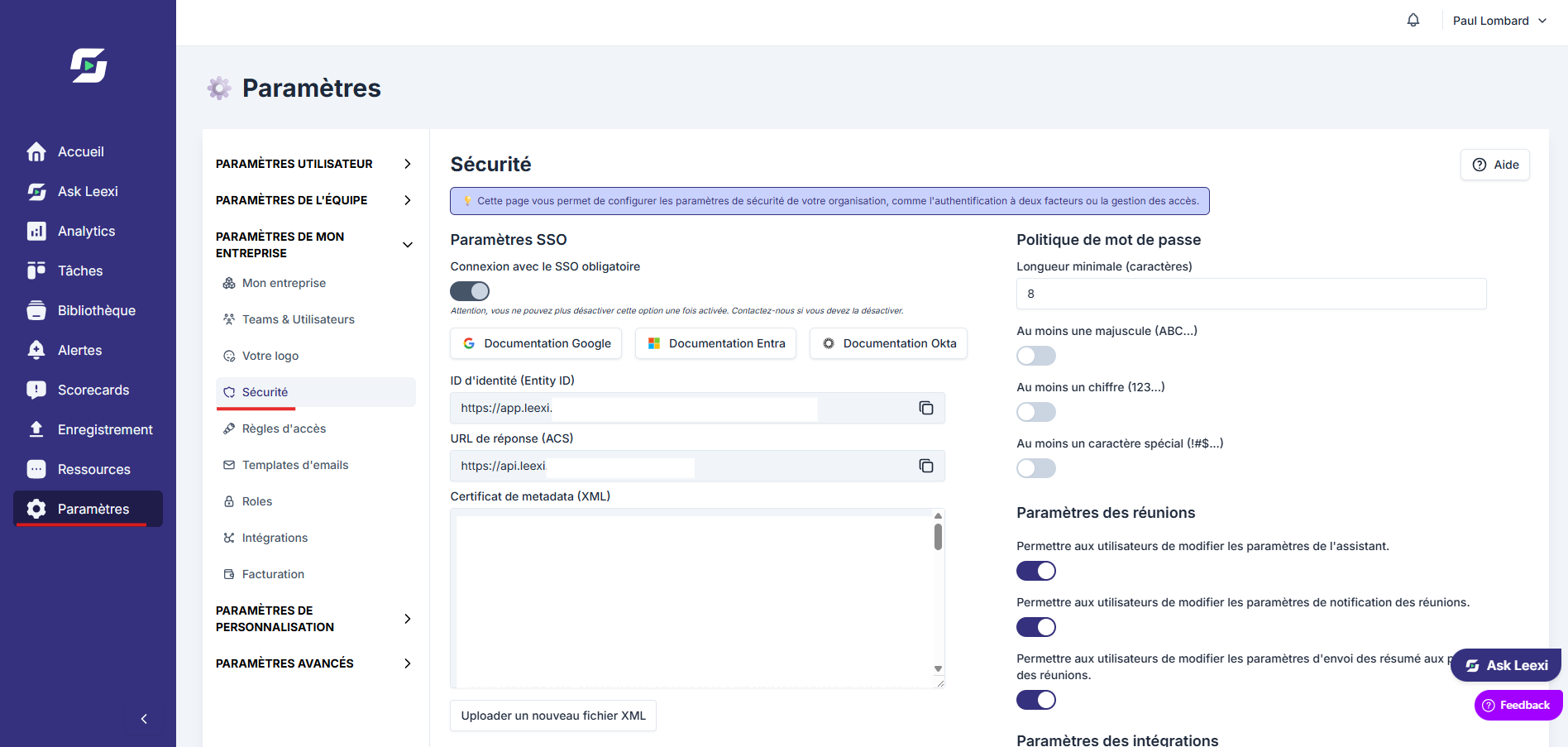Click the Leexi logo in sidebar
Screen dimensions: 1568x747
click(88, 65)
